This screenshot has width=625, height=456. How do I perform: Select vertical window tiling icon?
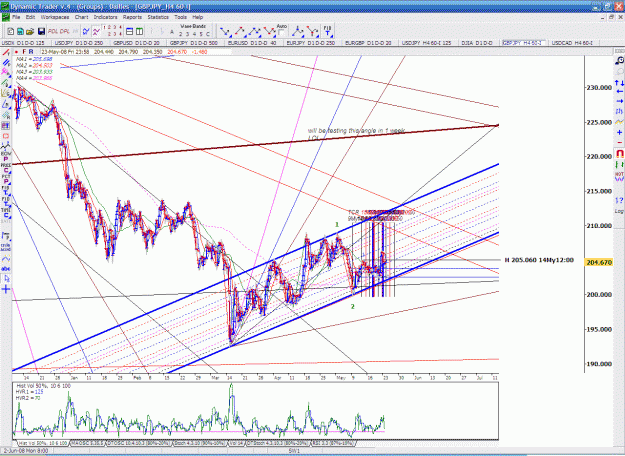tap(140, 31)
